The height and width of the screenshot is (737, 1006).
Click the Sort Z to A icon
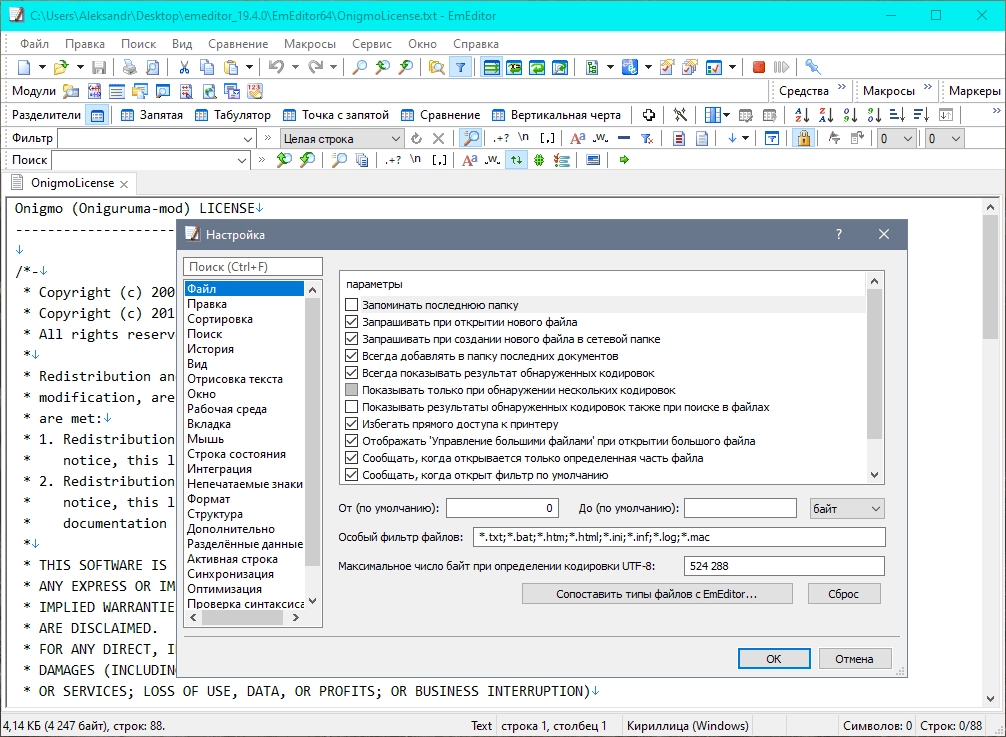pyautogui.click(x=826, y=115)
